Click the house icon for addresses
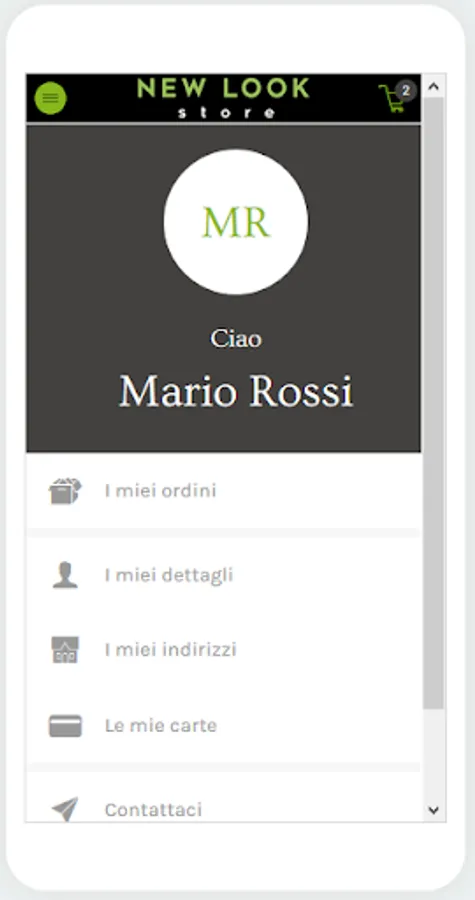The height and width of the screenshot is (900, 475). tap(65, 650)
